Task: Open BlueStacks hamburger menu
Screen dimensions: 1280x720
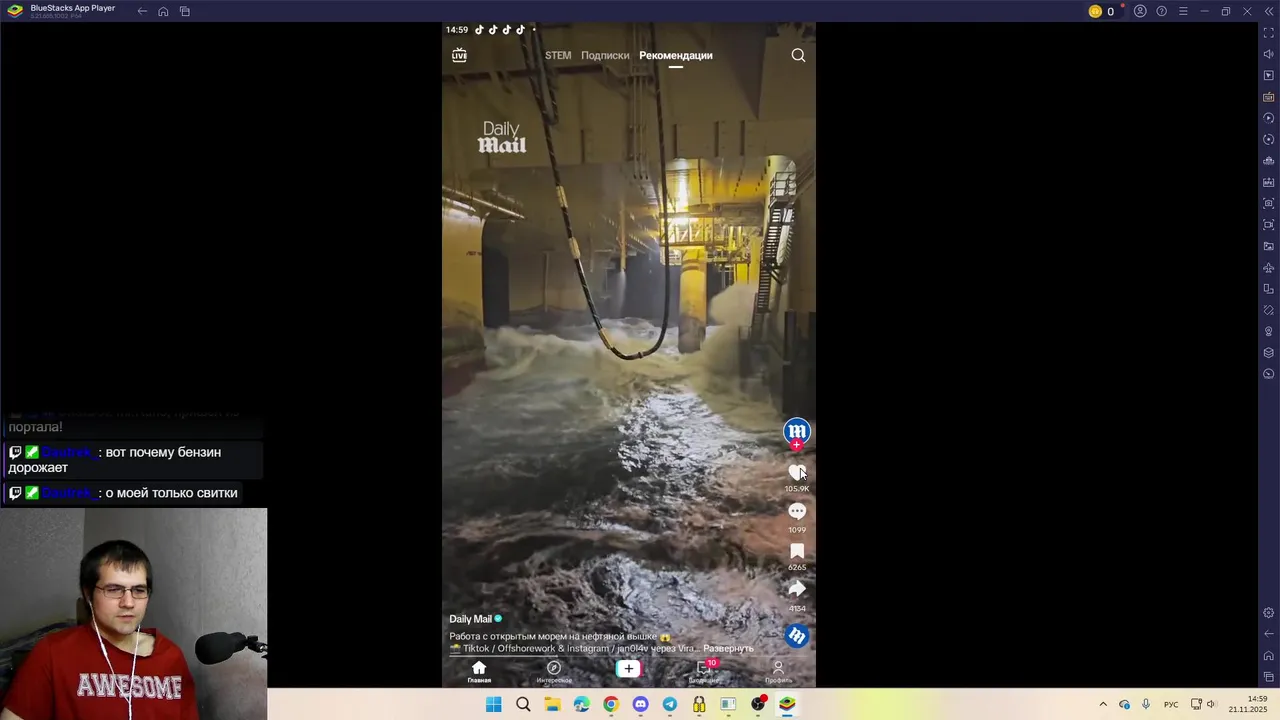Action: (1183, 11)
